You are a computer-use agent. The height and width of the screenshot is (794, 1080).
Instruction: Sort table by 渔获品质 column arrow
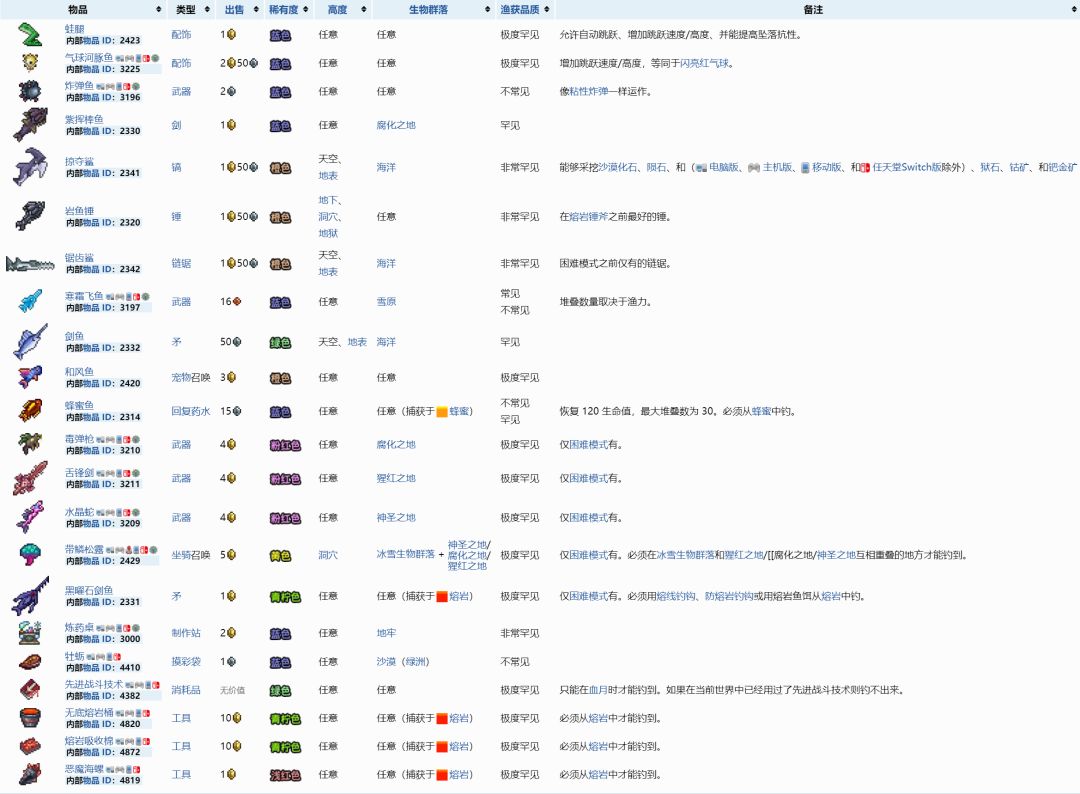[546, 10]
